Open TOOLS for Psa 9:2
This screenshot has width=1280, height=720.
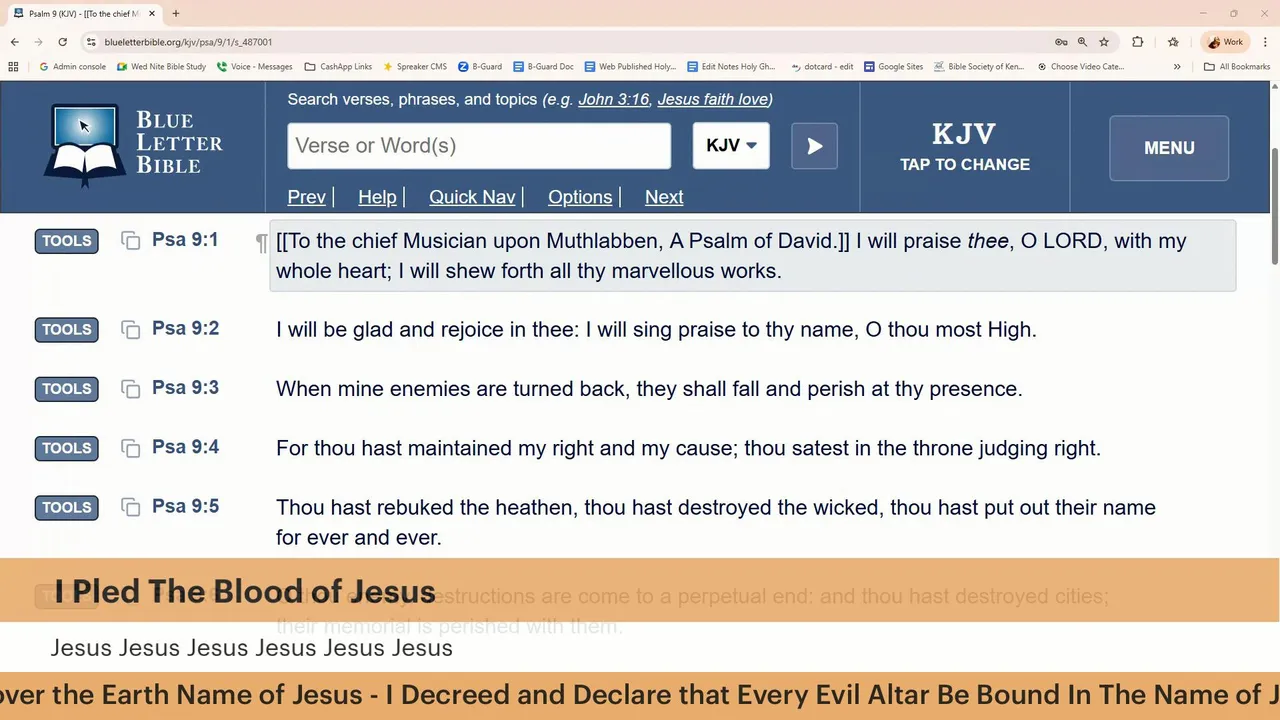coord(67,330)
